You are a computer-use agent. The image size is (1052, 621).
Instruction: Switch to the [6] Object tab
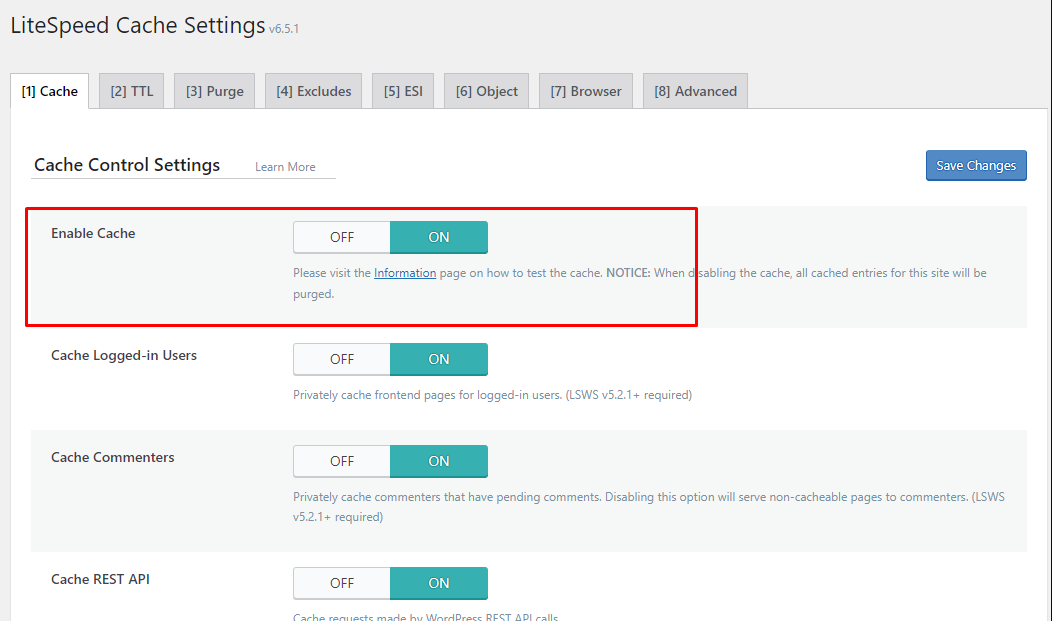486,91
